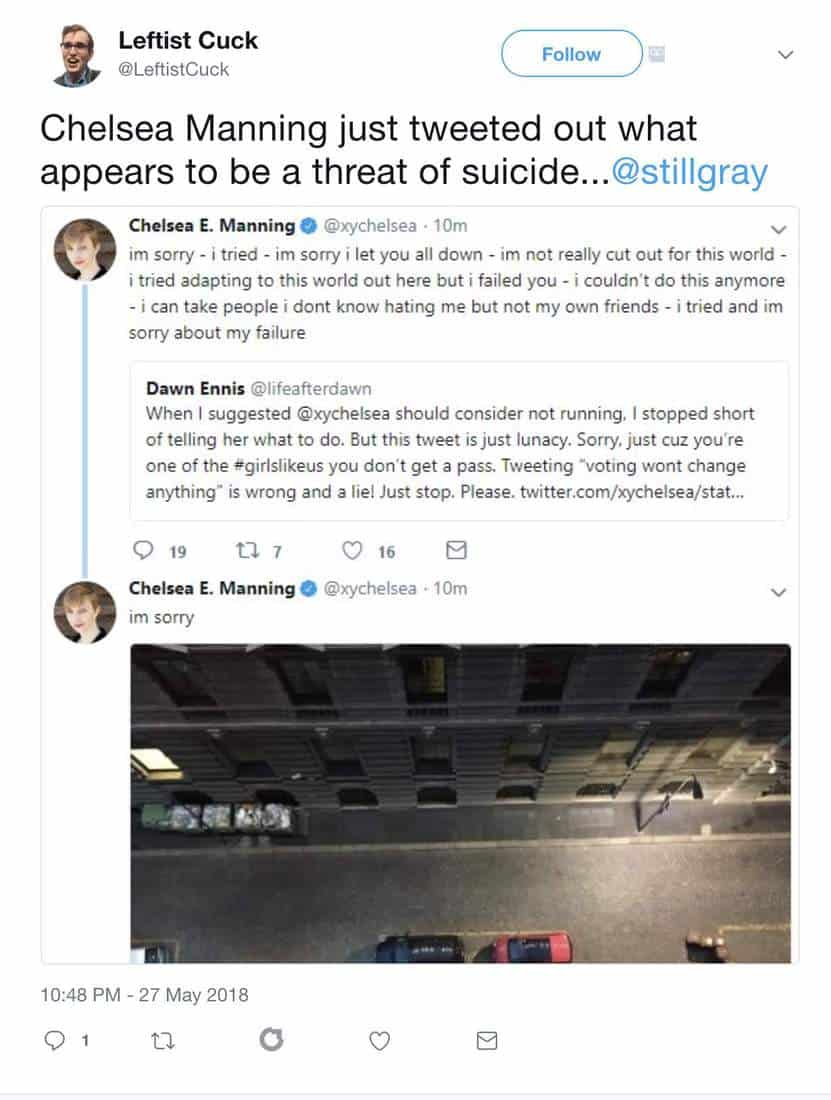
Task: Retweet the quoted tweet showing 7 retweets
Action: click(x=245, y=550)
